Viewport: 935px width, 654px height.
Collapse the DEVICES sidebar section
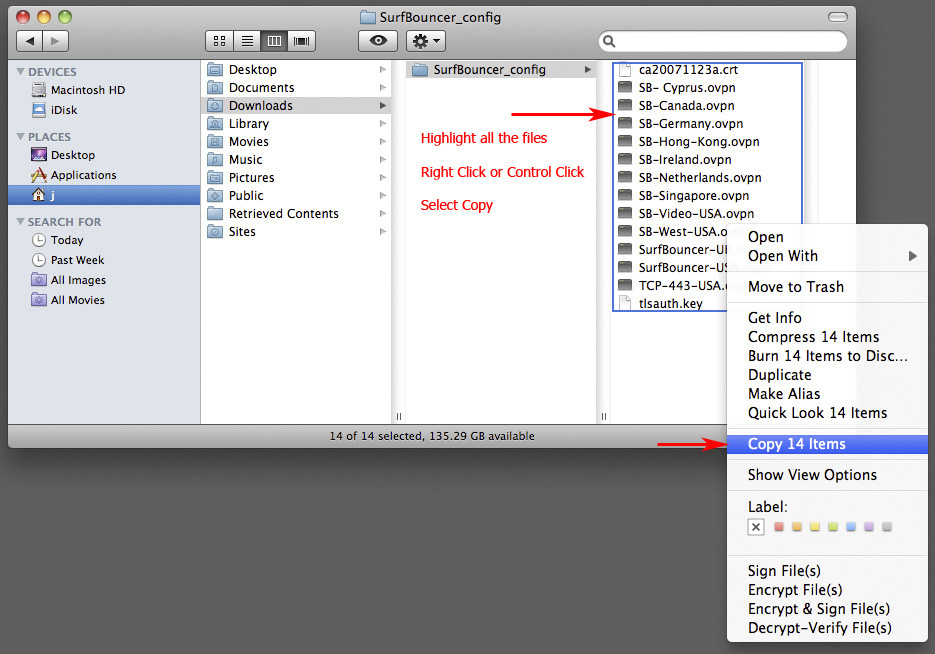tap(21, 72)
